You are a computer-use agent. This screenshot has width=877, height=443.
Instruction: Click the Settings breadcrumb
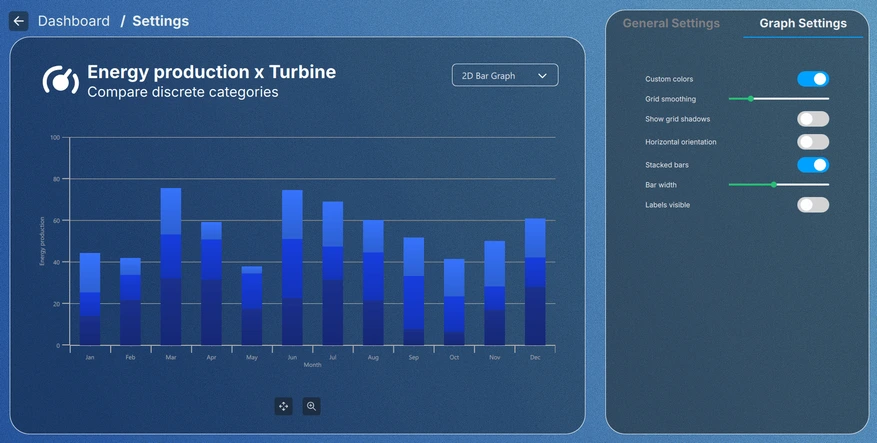(160, 21)
